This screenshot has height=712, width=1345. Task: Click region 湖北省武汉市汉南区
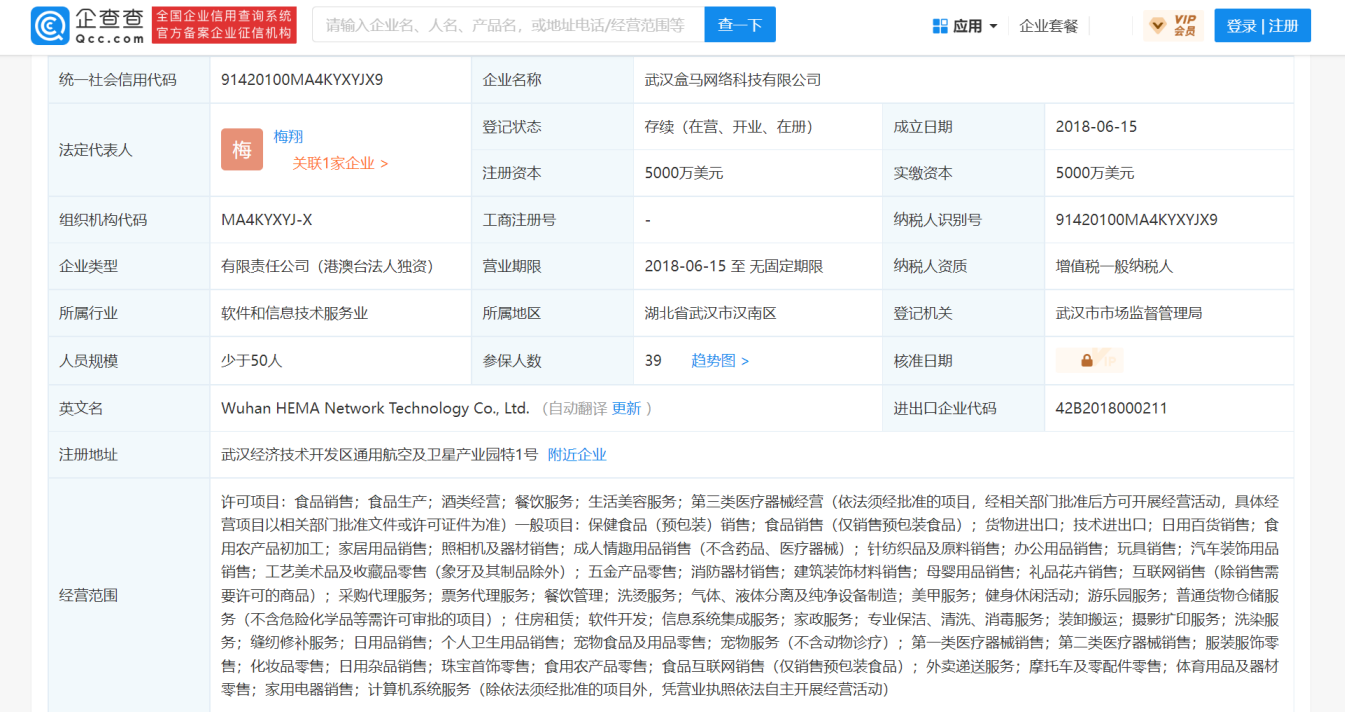(711, 313)
